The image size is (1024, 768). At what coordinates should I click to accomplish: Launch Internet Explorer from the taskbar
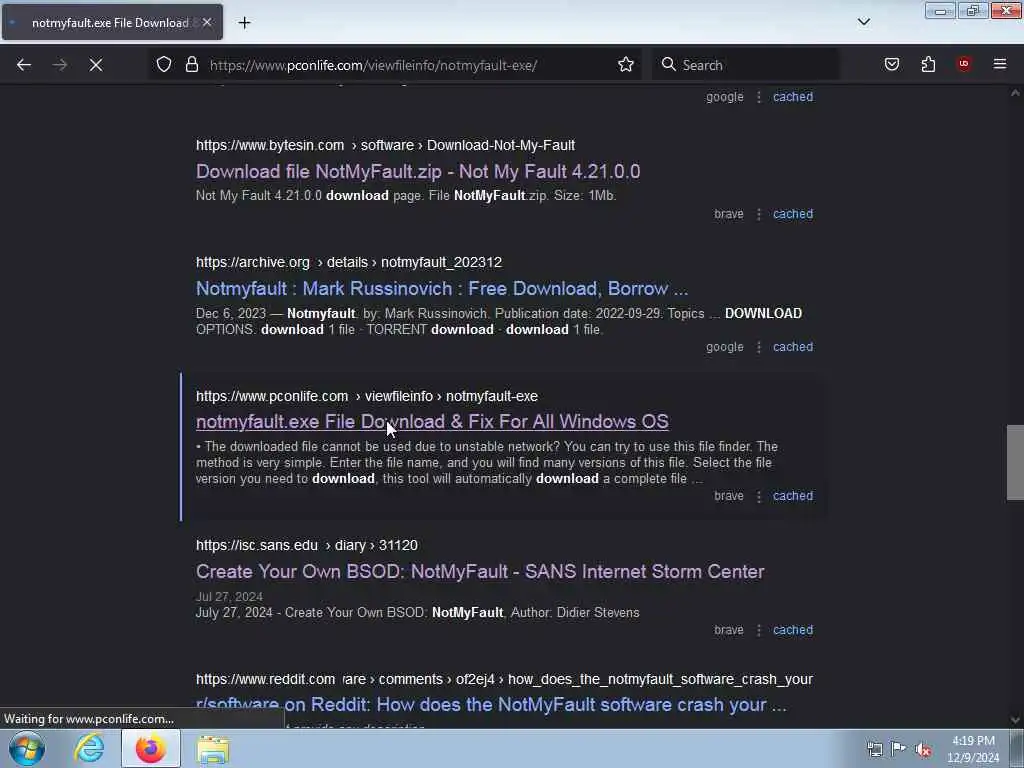point(89,748)
